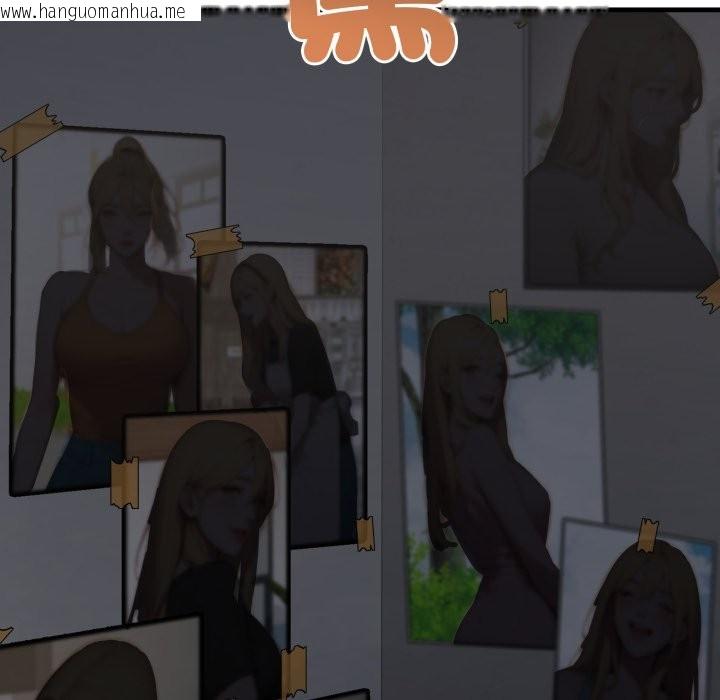720x700 pixels.
Task: Click the tape atop the green trees photo
Action: click(x=497, y=305)
